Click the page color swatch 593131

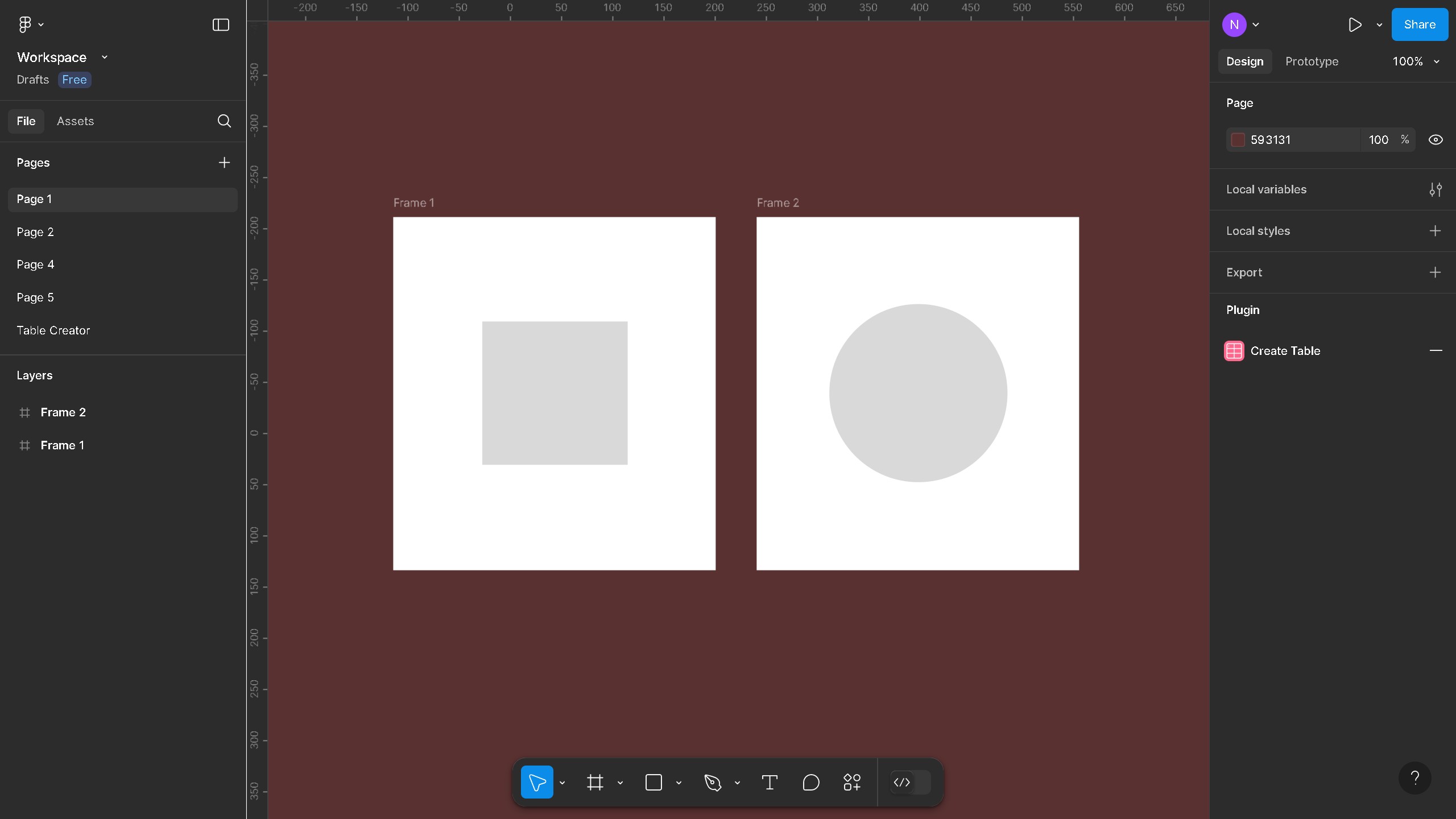pos(1238,139)
